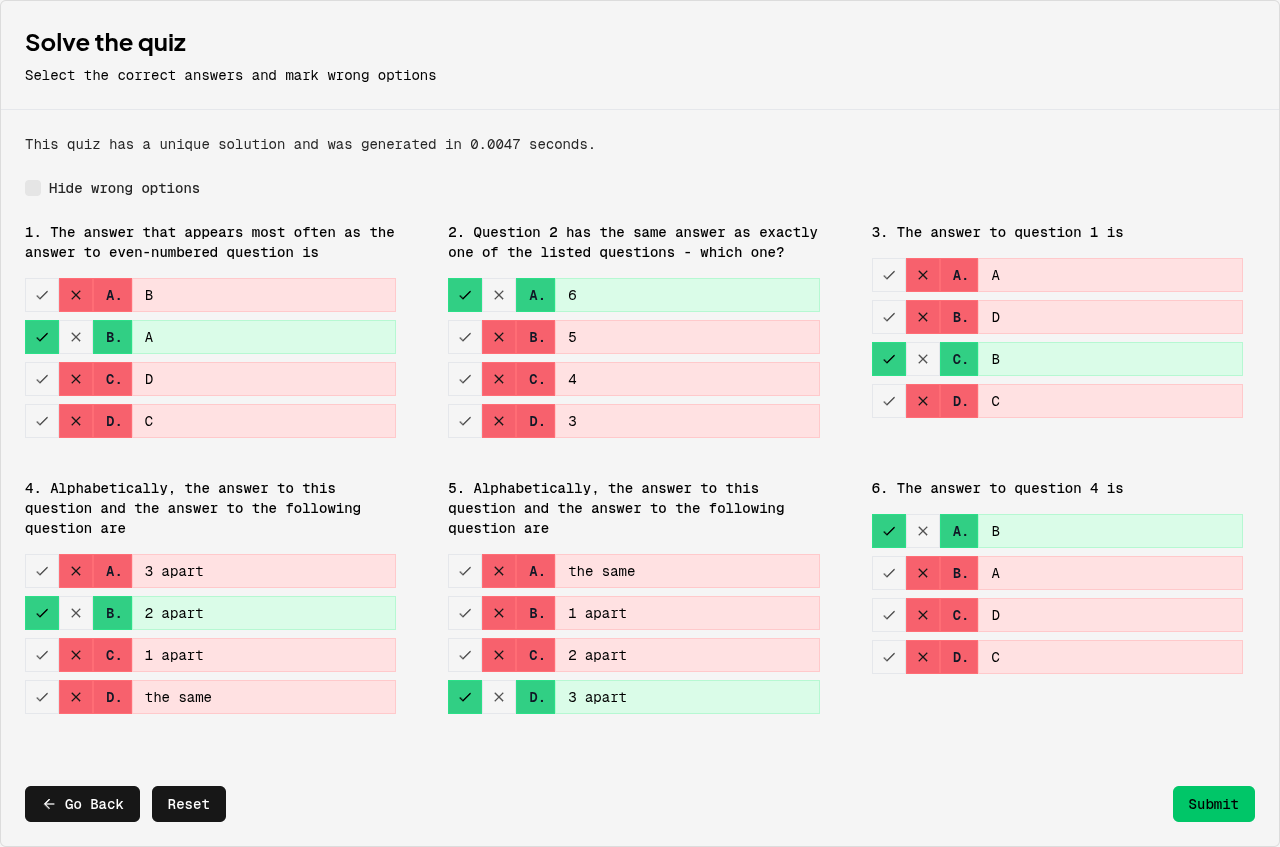The height and width of the screenshot is (847, 1280).
Task: Mark option B "5" in question 2 as correct
Action: coord(465,337)
